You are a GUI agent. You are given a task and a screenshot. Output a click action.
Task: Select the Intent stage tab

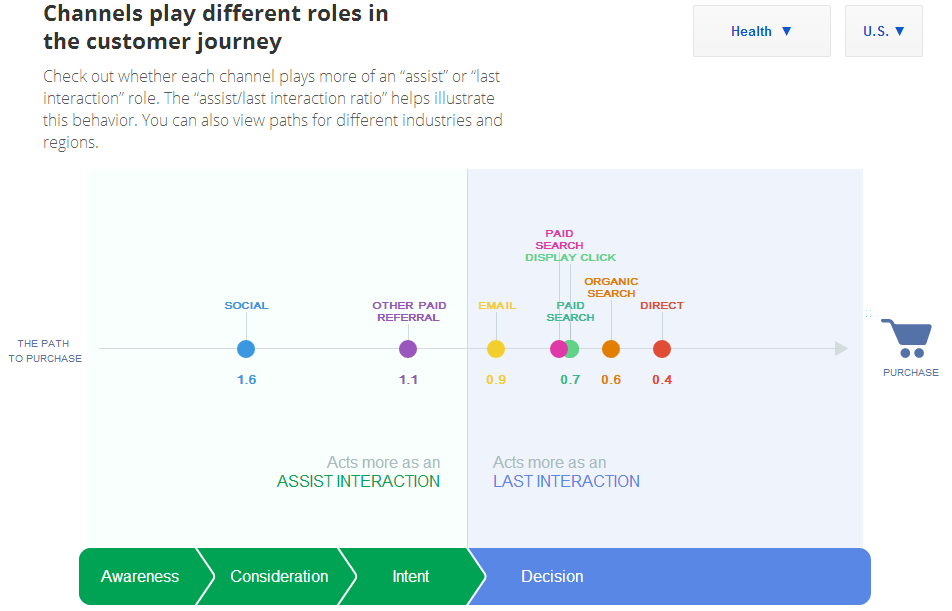pos(410,576)
